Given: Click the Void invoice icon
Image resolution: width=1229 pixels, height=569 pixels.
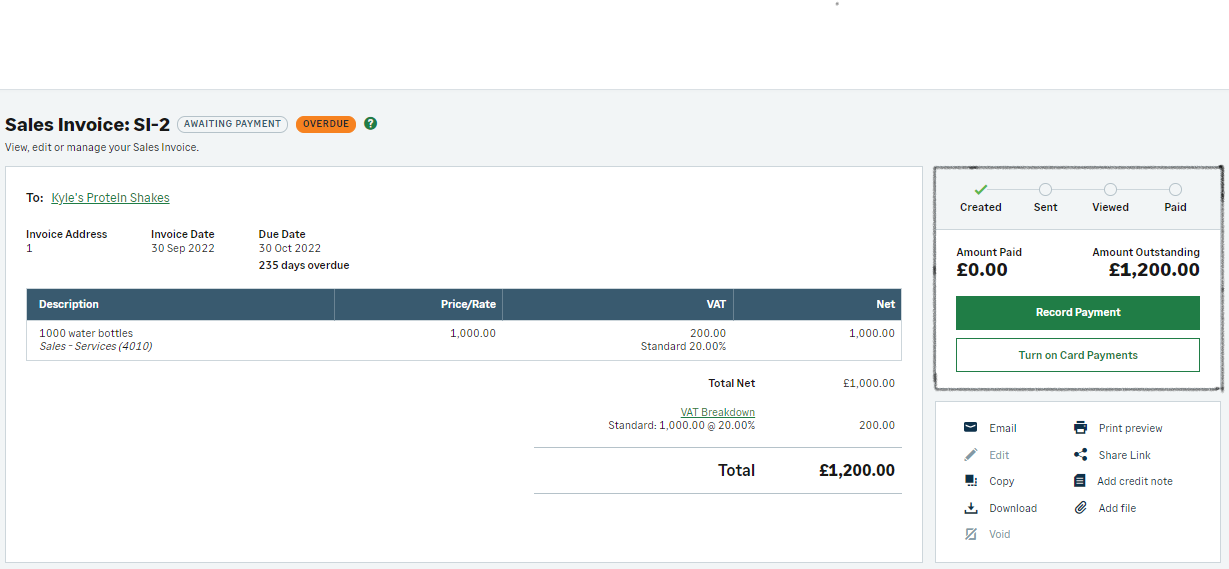Looking at the screenshot, I should coord(970,534).
